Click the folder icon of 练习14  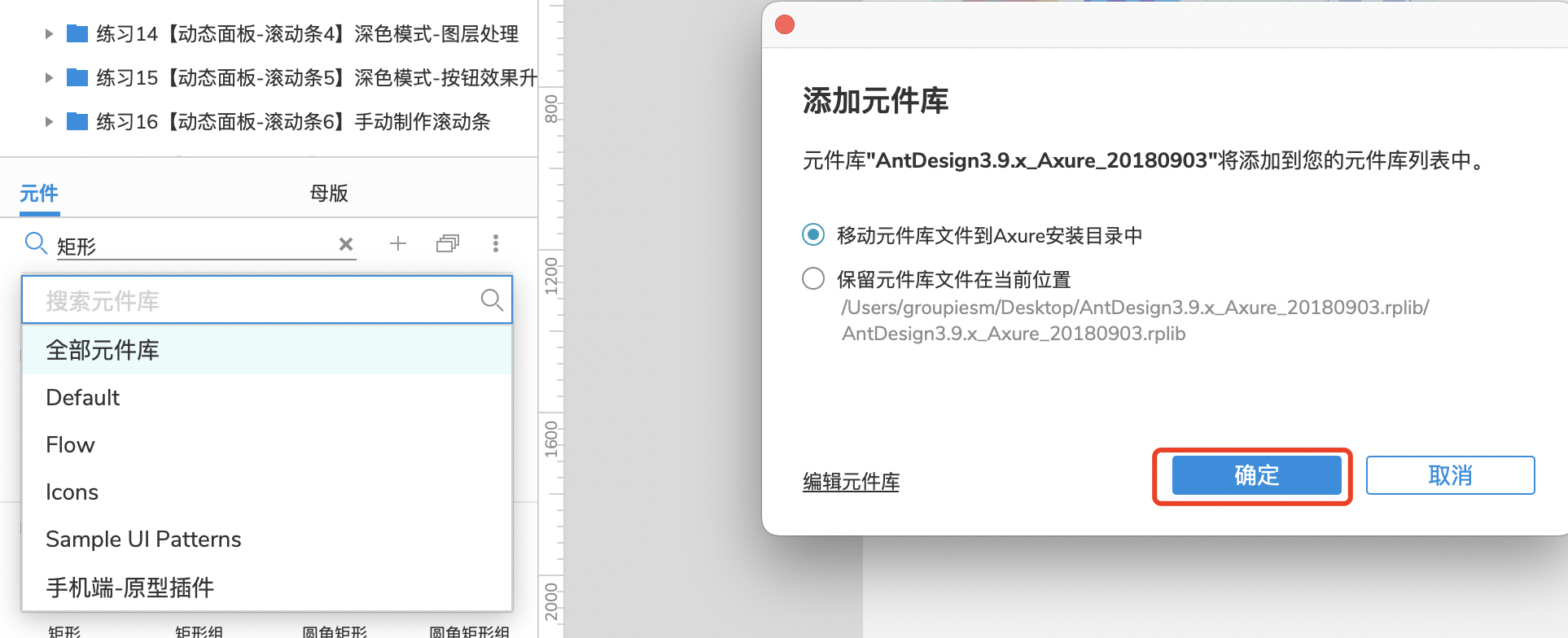[x=77, y=33]
